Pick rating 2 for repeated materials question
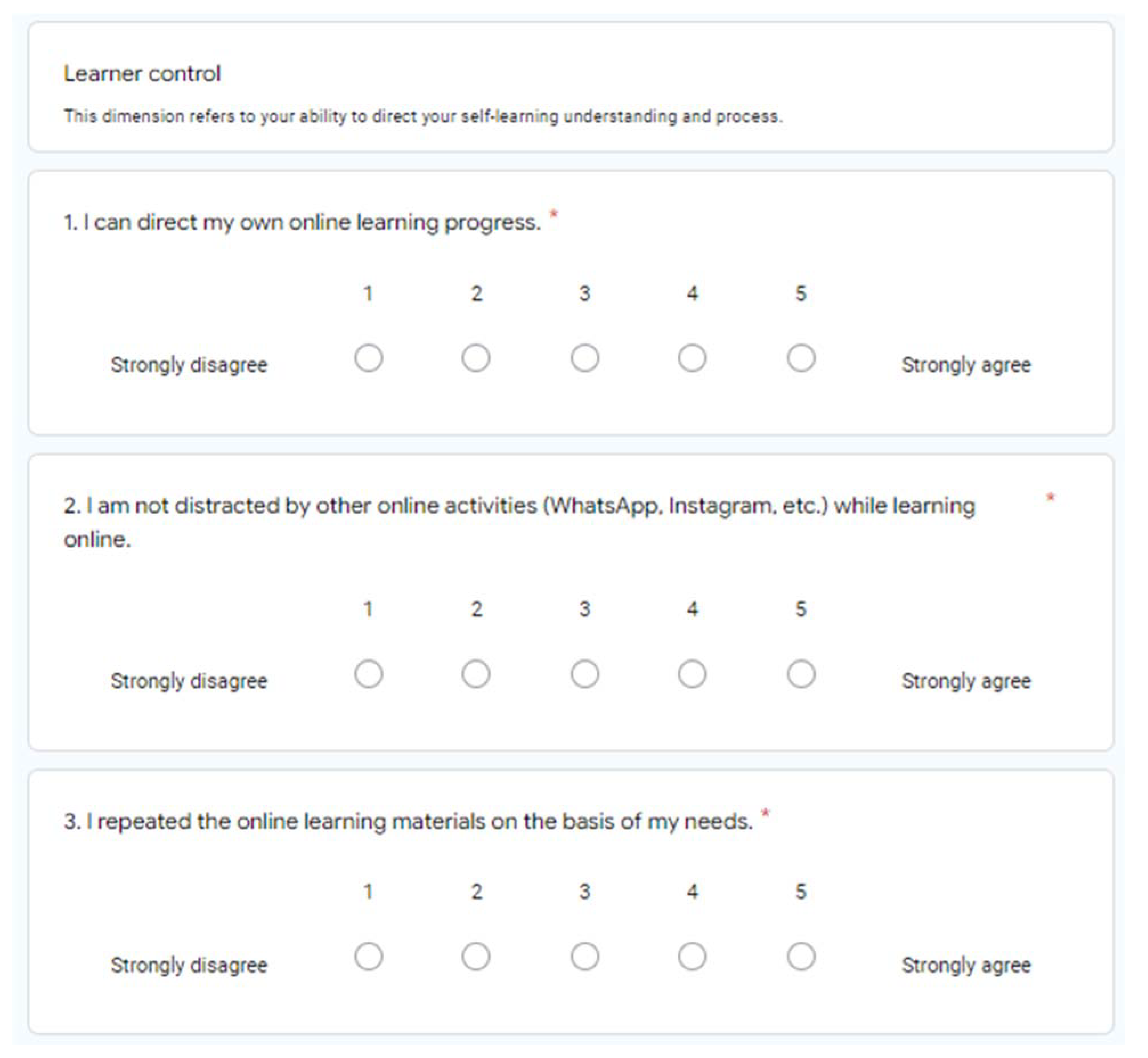 click(476, 957)
